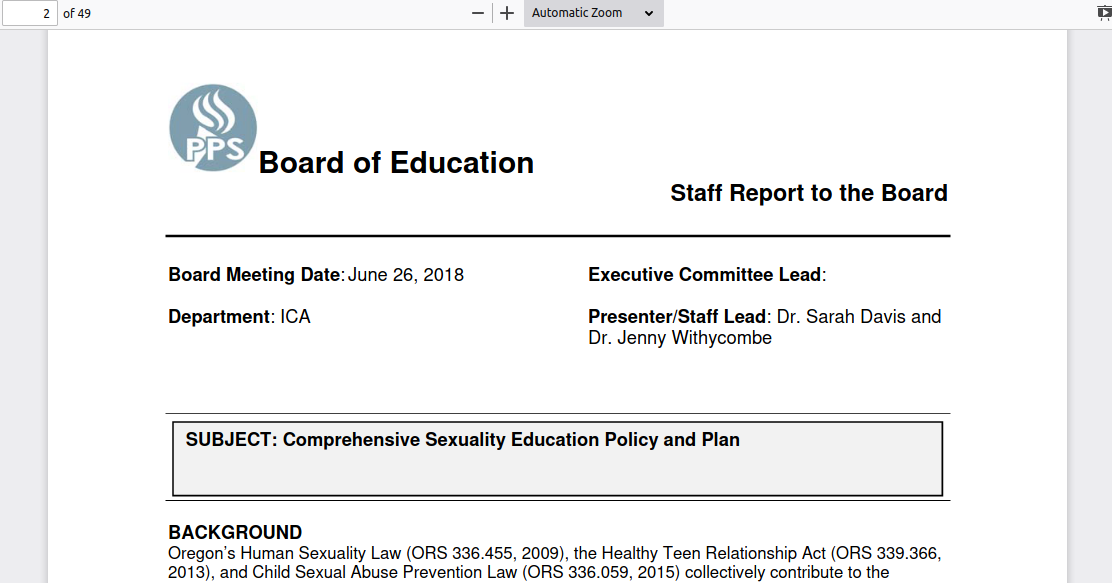Click presentation mode icon at toolbar right
1112x583 pixels.
tap(1104, 13)
